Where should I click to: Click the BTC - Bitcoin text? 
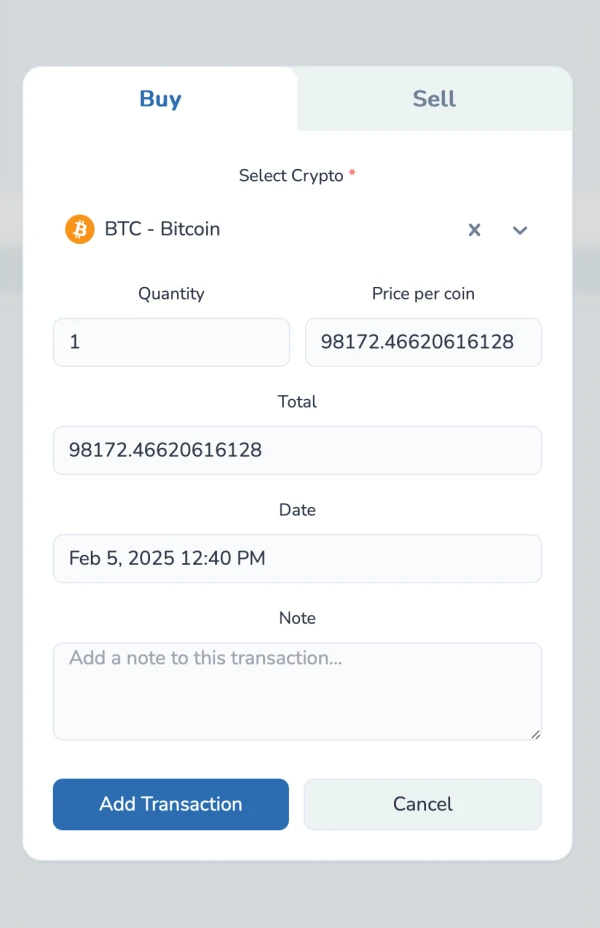click(161, 229)
